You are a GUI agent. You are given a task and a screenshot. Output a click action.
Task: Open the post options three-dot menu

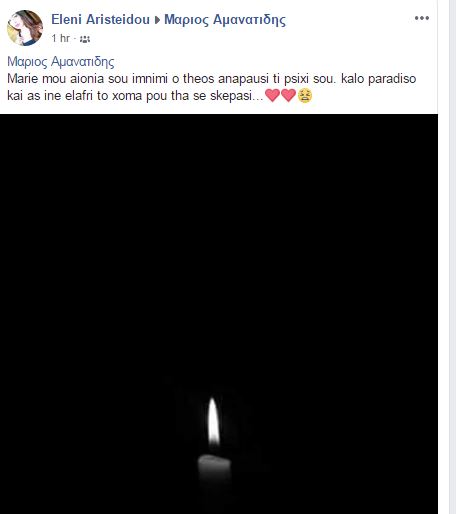tap(422, 18)
